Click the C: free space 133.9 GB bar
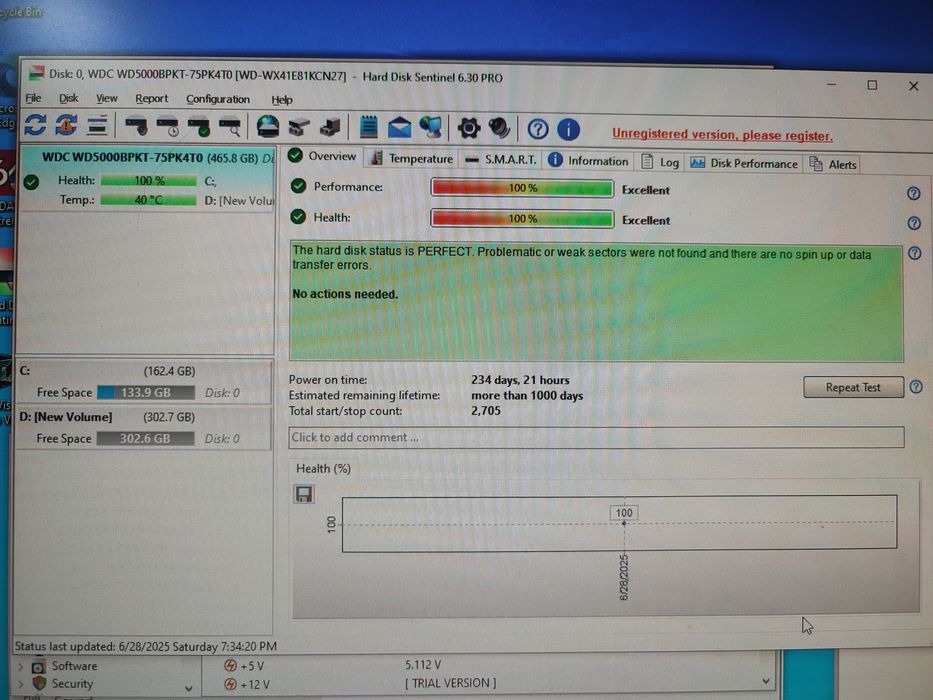 pyautogui.click(x=146, y=393)
